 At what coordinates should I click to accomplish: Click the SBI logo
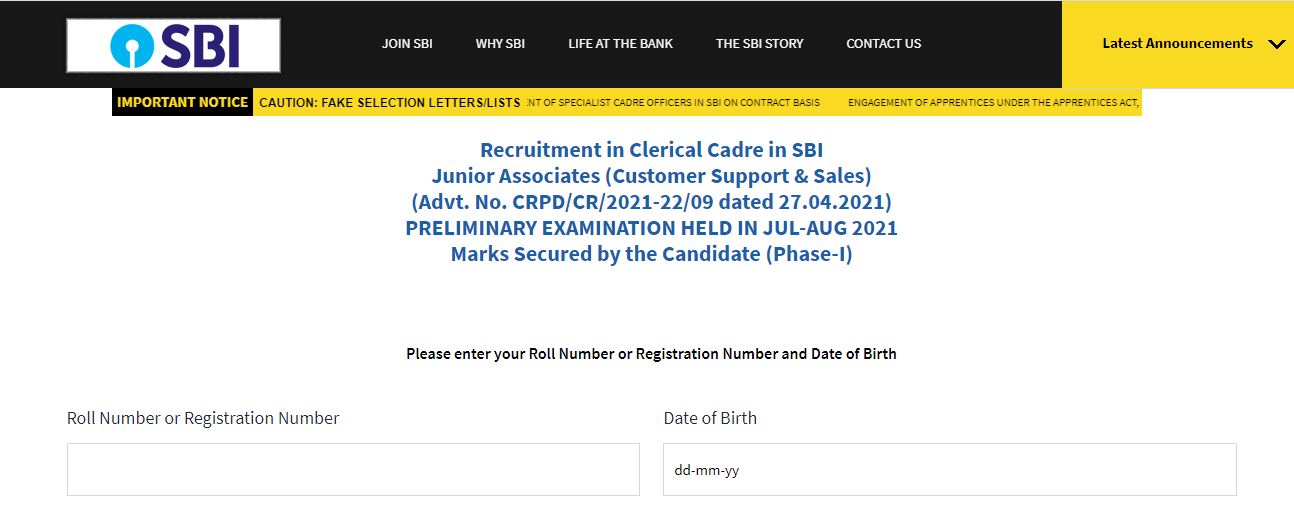point(173,45)
